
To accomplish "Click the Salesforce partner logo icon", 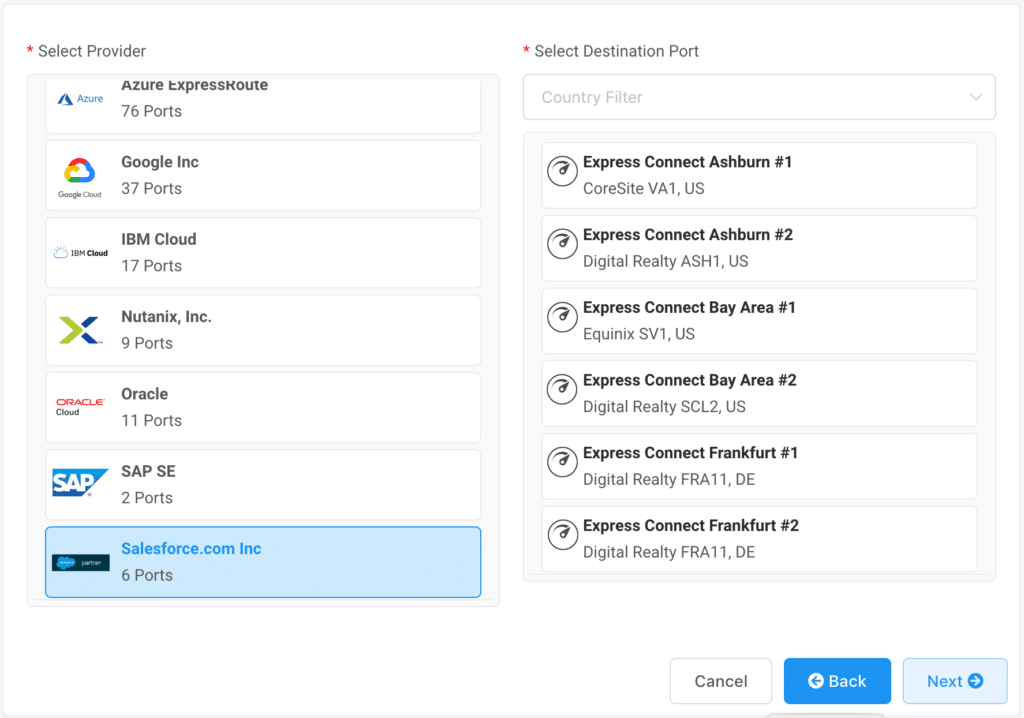I will 80,562.
